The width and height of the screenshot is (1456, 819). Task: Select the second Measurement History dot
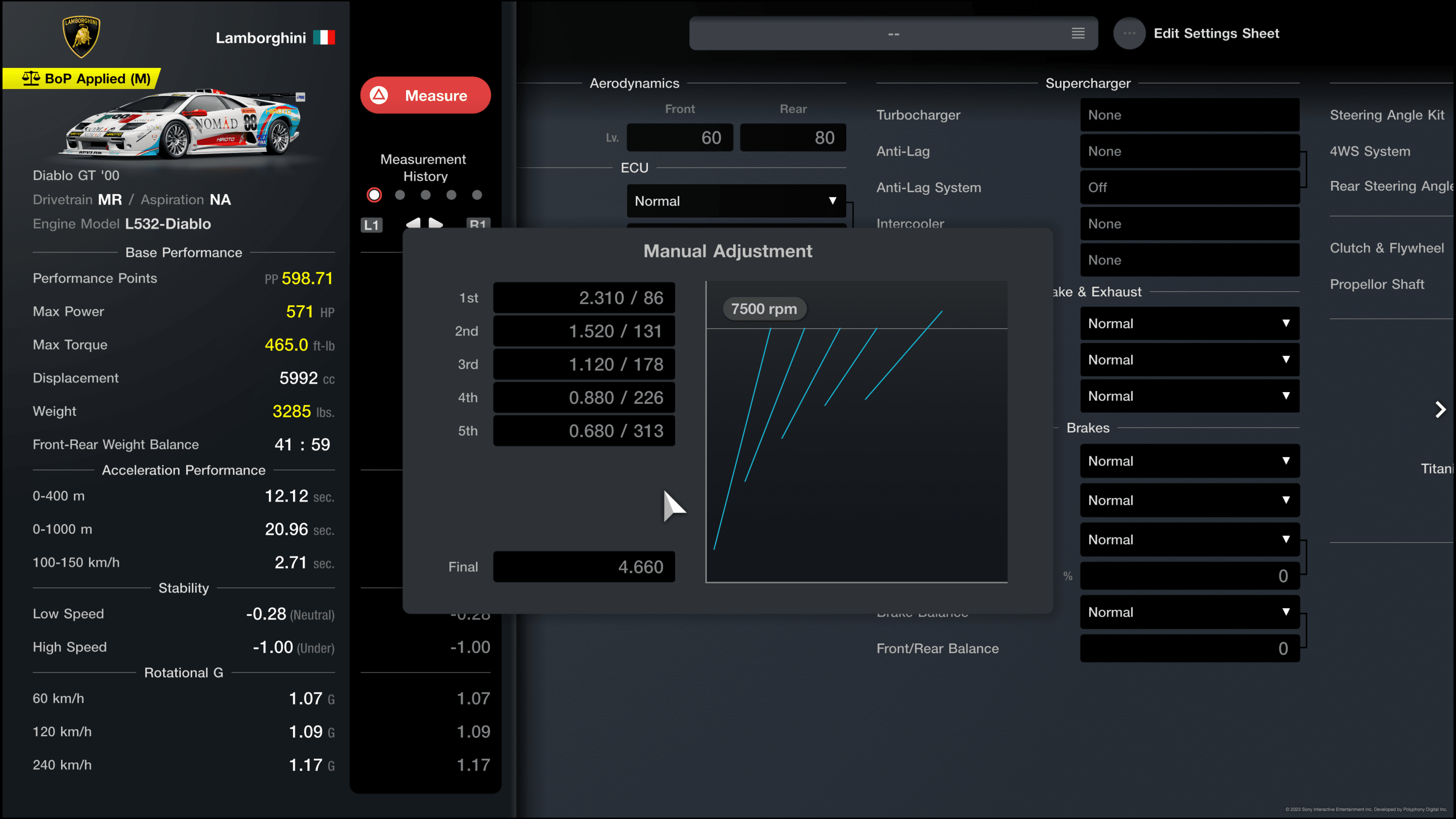click(400, 195)
